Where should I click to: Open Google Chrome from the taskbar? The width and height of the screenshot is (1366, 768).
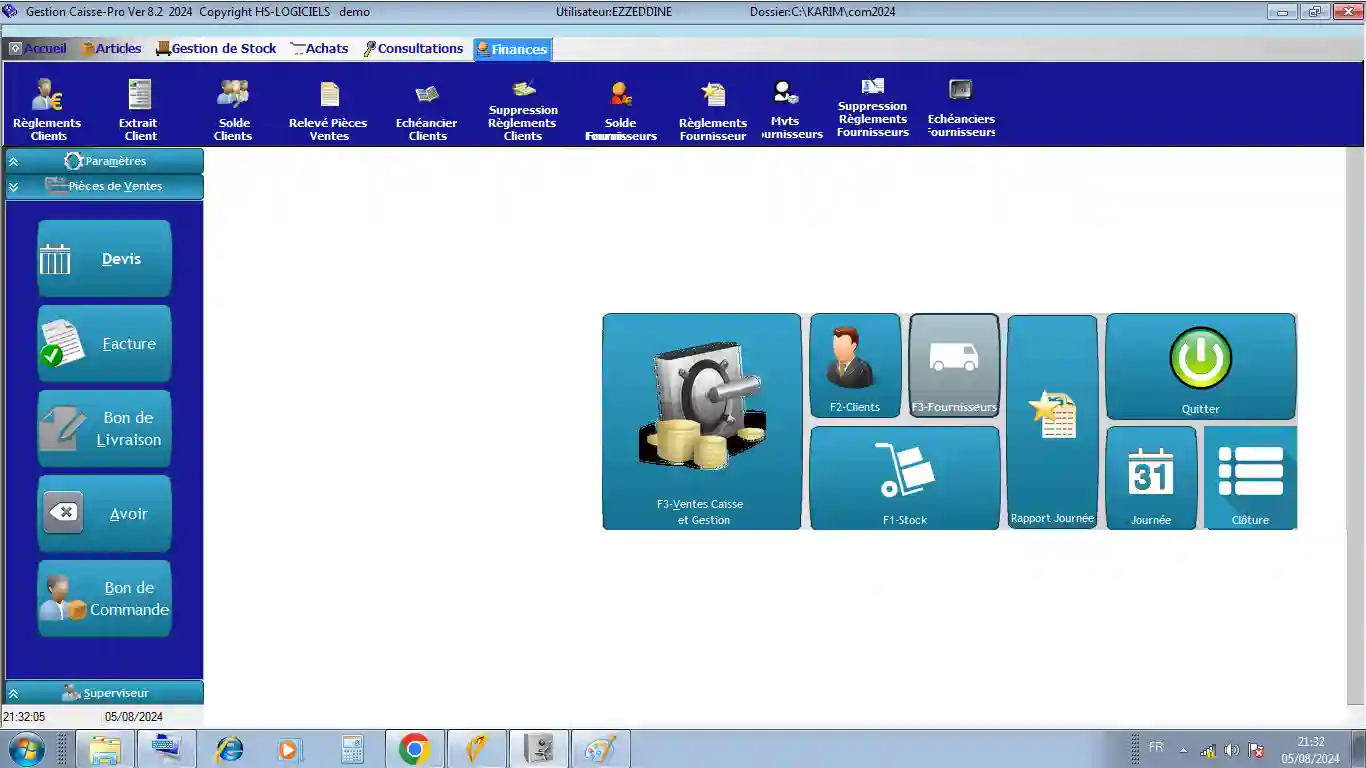[x=414, y=749]
